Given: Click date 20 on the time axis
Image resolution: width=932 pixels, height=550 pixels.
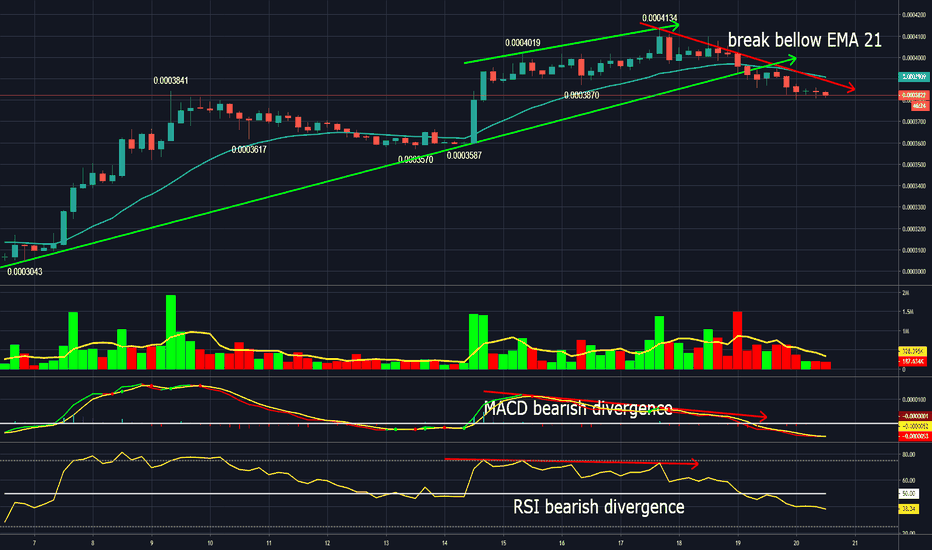Looking at the screenshot, I should pyautogui.click(x=796, y=543).
